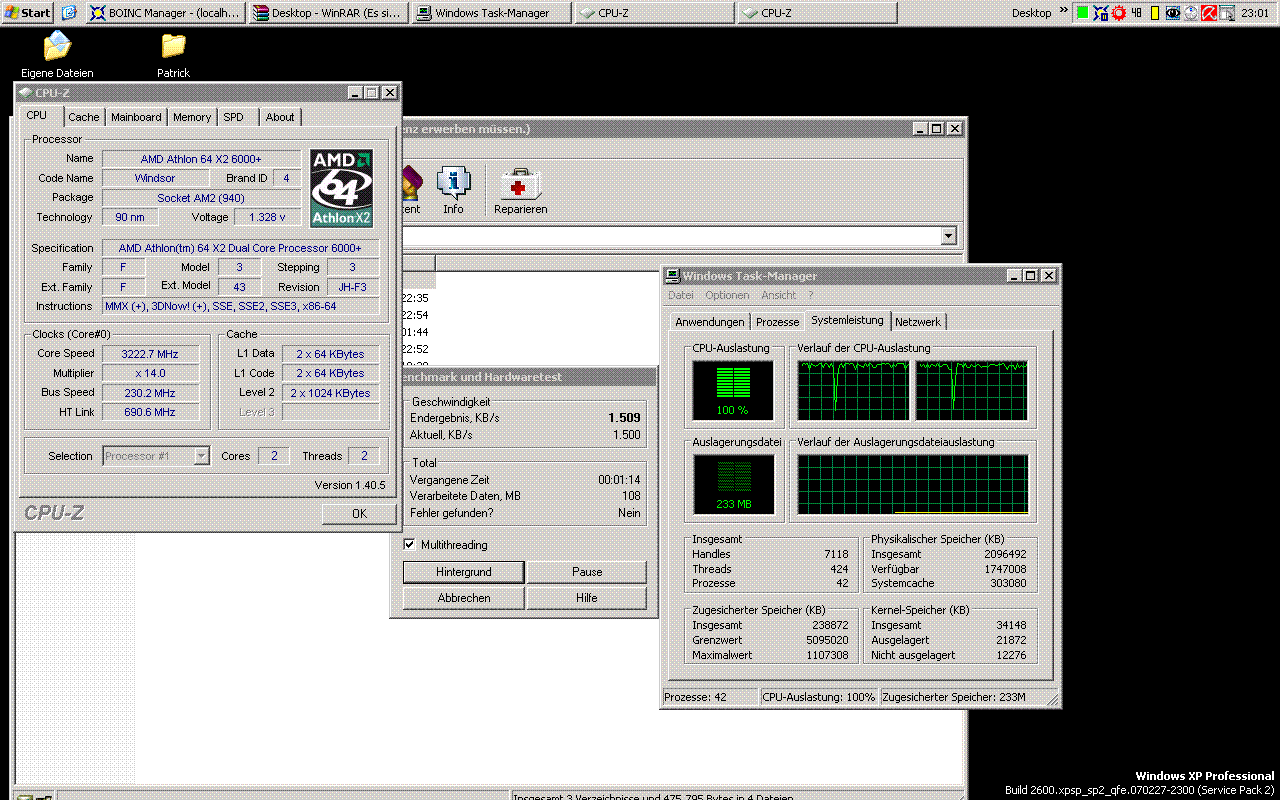Screen dimensions: 1280x800
Task: Click the eye tray icon
Action: (1173, 13)
